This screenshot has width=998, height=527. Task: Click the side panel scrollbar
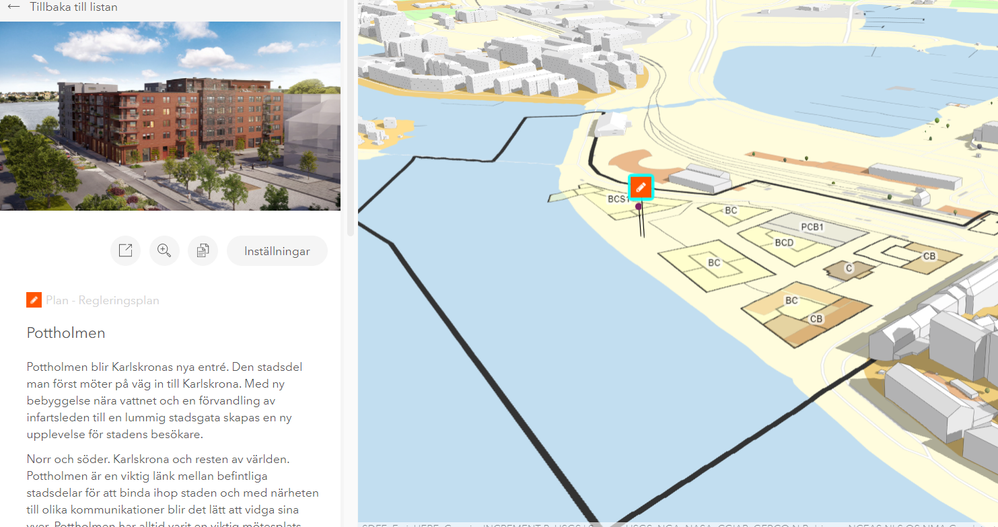pyautogui.click(x=350, y=118)
